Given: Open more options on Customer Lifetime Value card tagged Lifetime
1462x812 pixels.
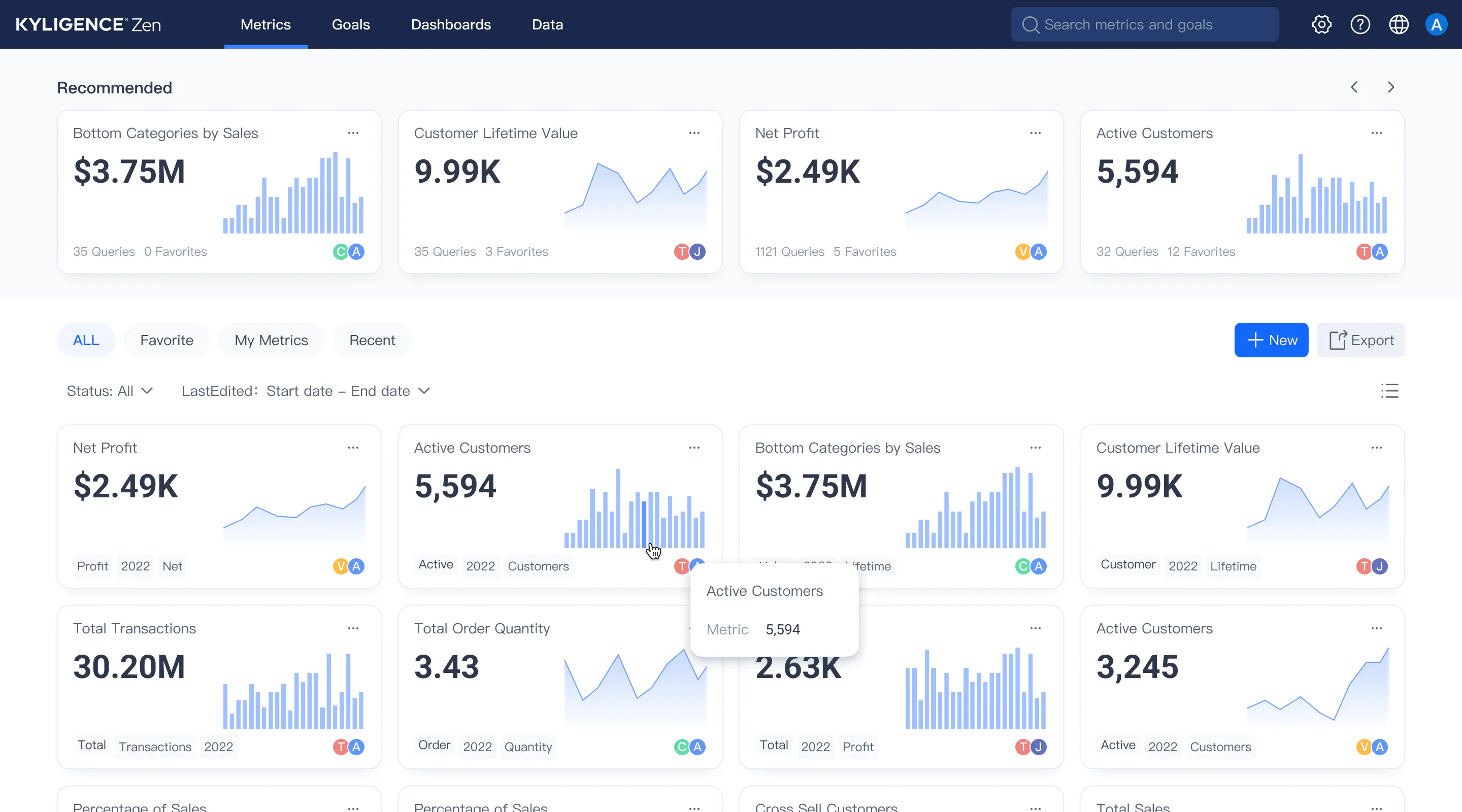Looking at the screenshot, I should tap(1376, 448).
